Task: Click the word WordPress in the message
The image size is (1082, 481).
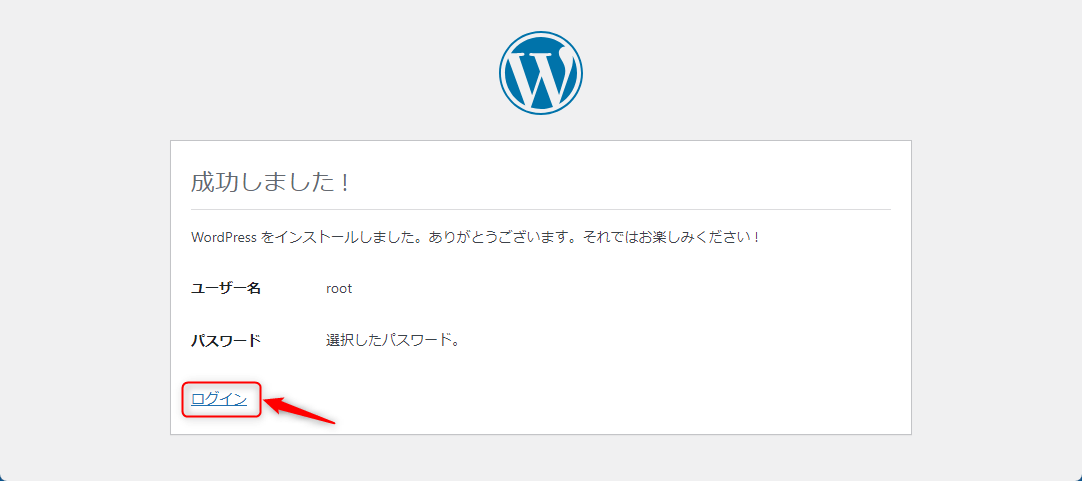Action: (x=223, y=238)
